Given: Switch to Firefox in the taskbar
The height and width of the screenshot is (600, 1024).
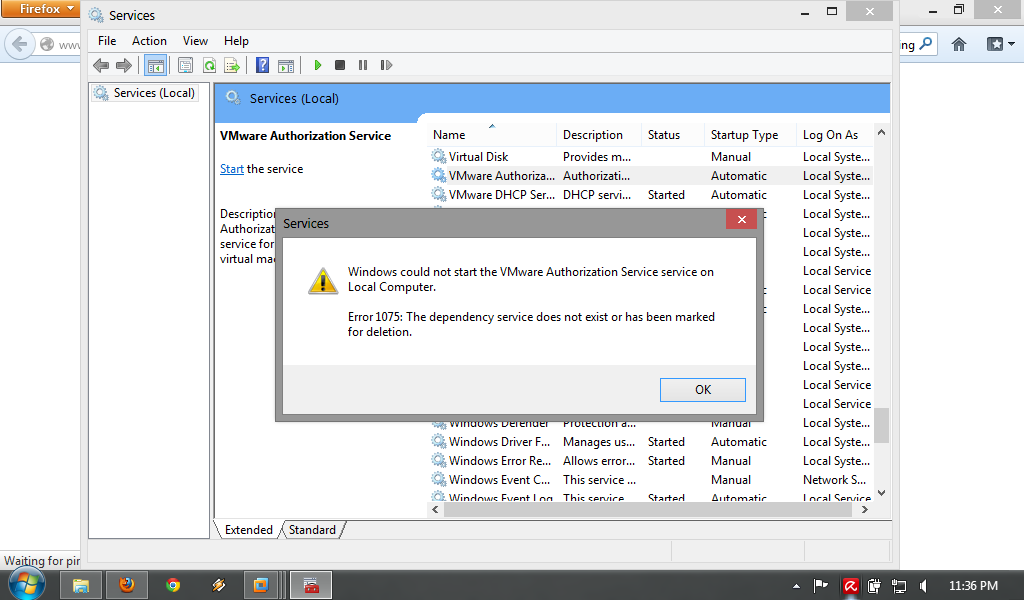Looking at the screenshot, I should pyautogui.click(x=127, y=585).
